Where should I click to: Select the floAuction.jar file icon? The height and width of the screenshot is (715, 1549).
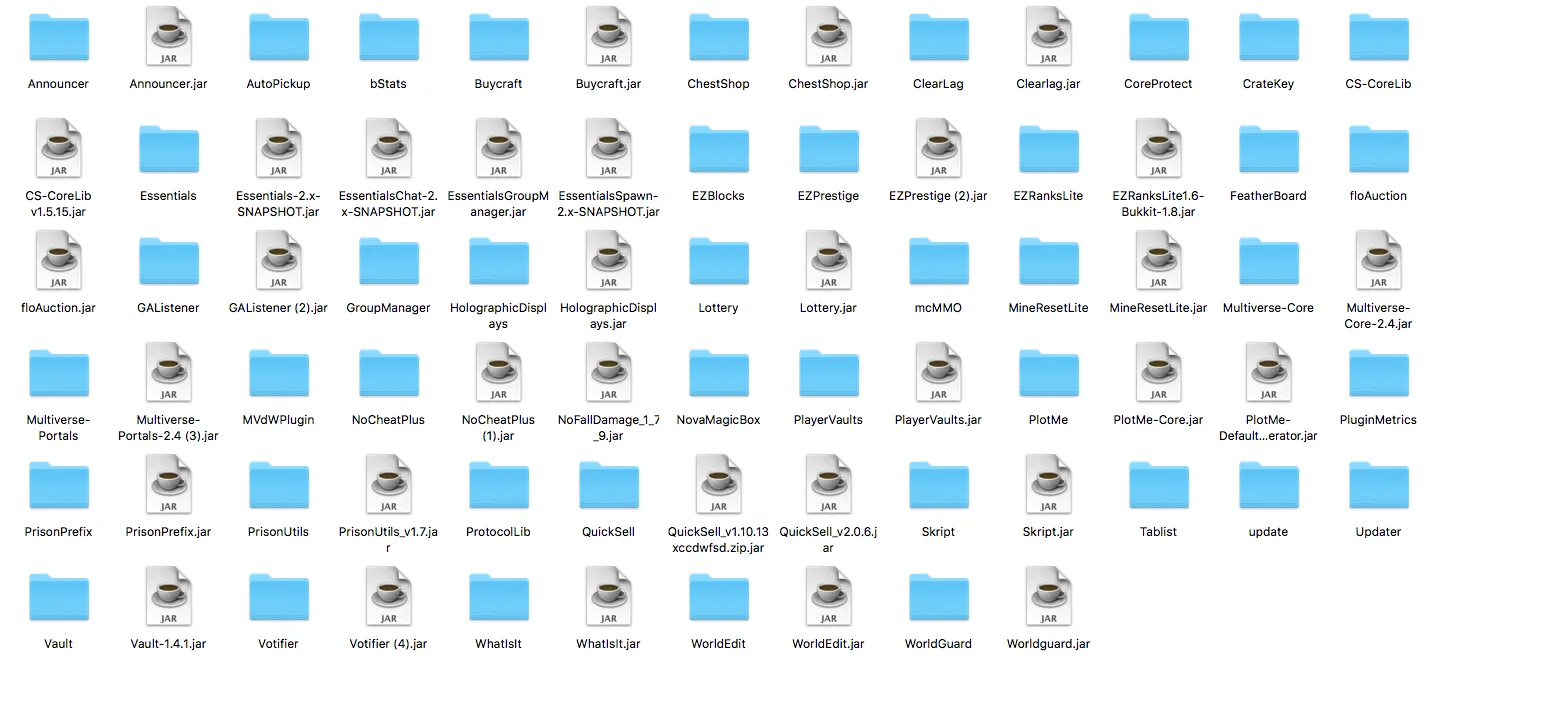58,260
